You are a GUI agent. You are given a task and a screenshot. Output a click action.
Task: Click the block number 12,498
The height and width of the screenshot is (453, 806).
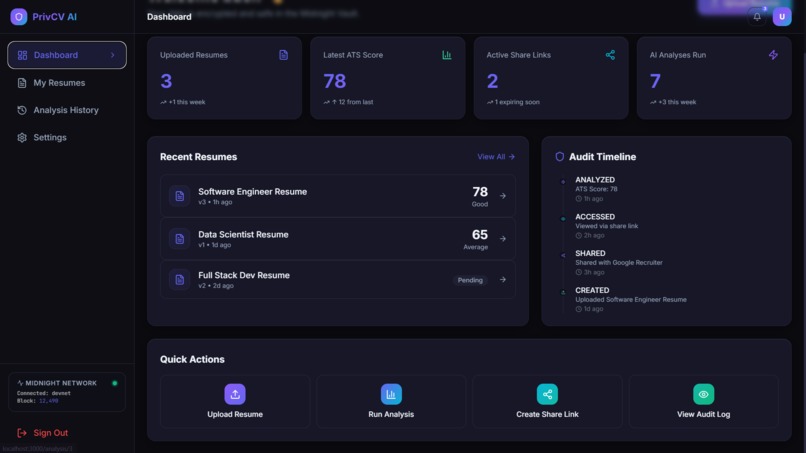(48, 401)
